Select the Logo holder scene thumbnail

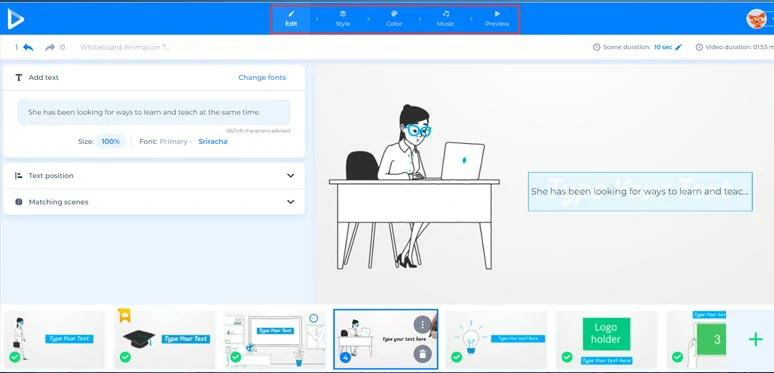coord(606,339)
